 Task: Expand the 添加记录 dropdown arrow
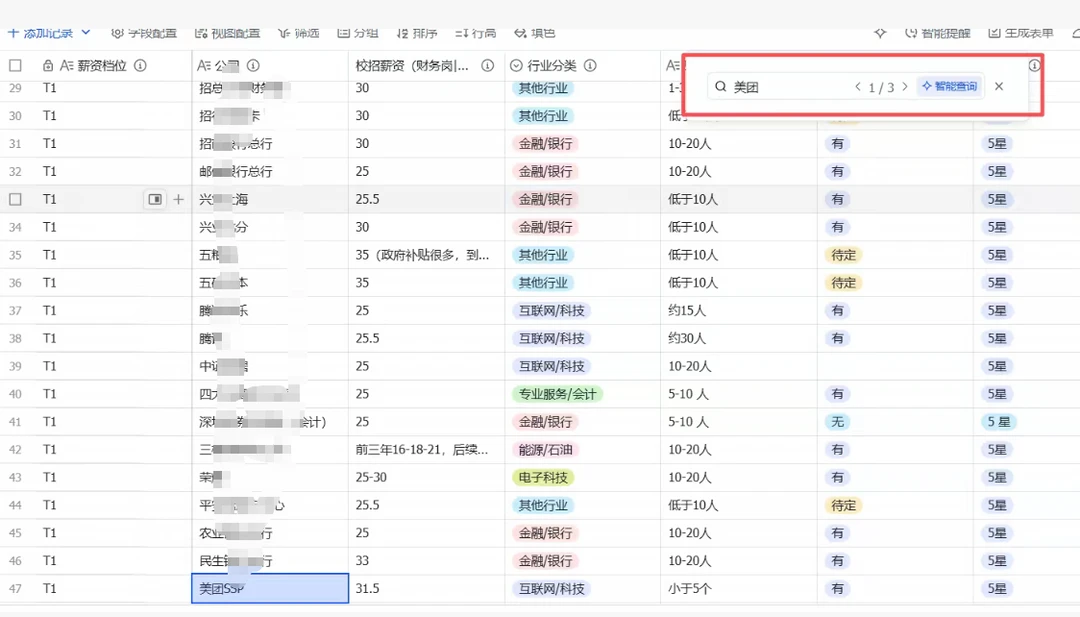(x=86, y=32)
